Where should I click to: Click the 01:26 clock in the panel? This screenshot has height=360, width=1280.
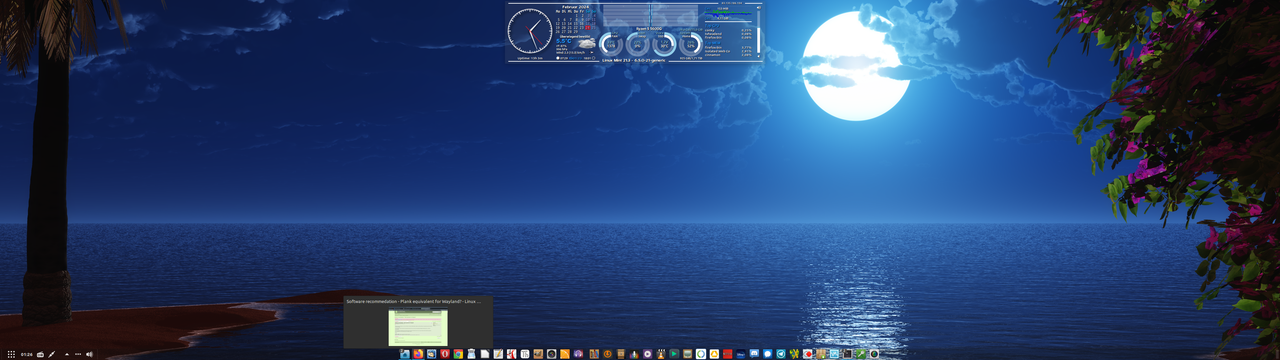pos(27,354)
